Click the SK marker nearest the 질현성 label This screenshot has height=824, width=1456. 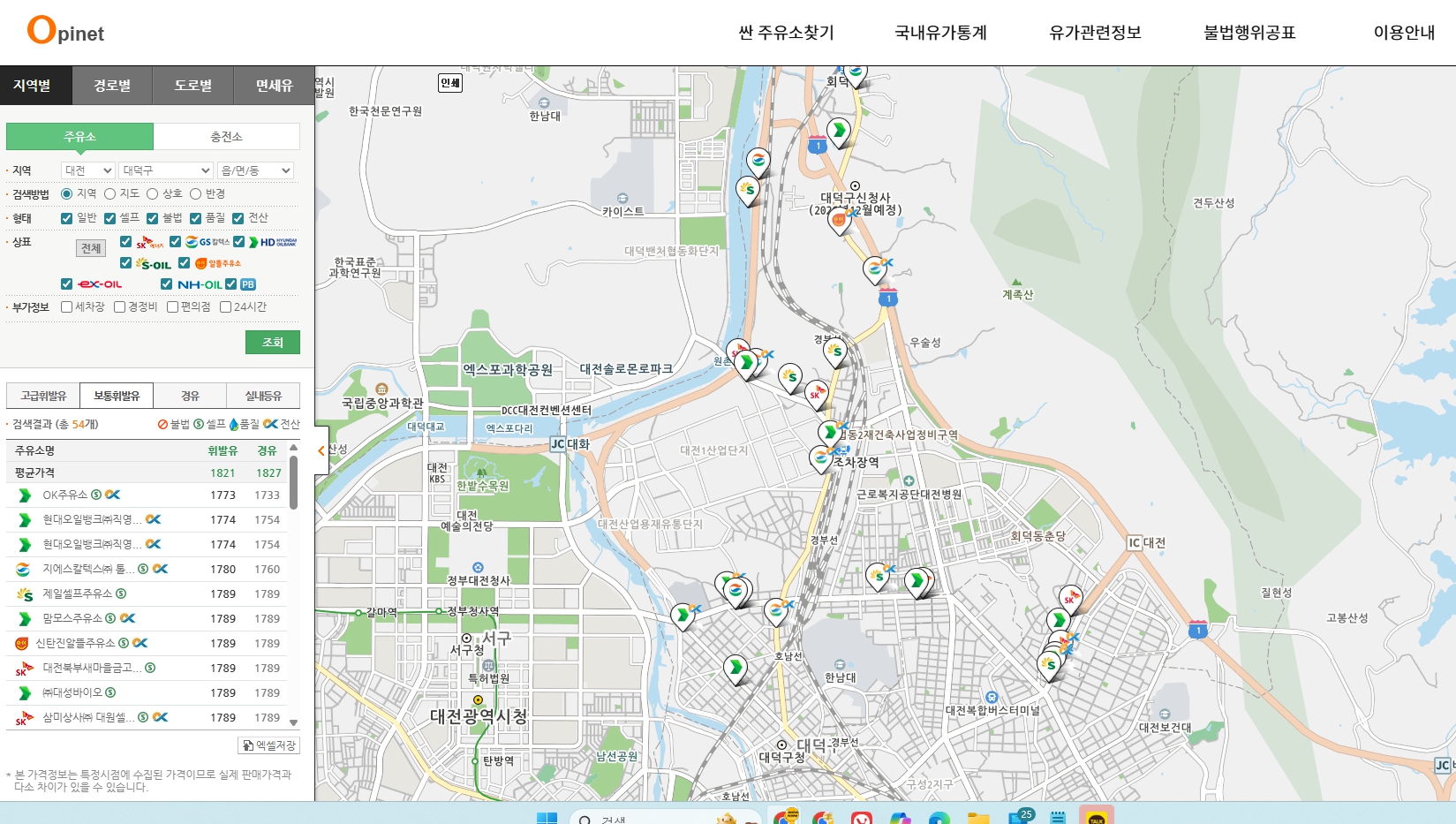coord(1070,599)
